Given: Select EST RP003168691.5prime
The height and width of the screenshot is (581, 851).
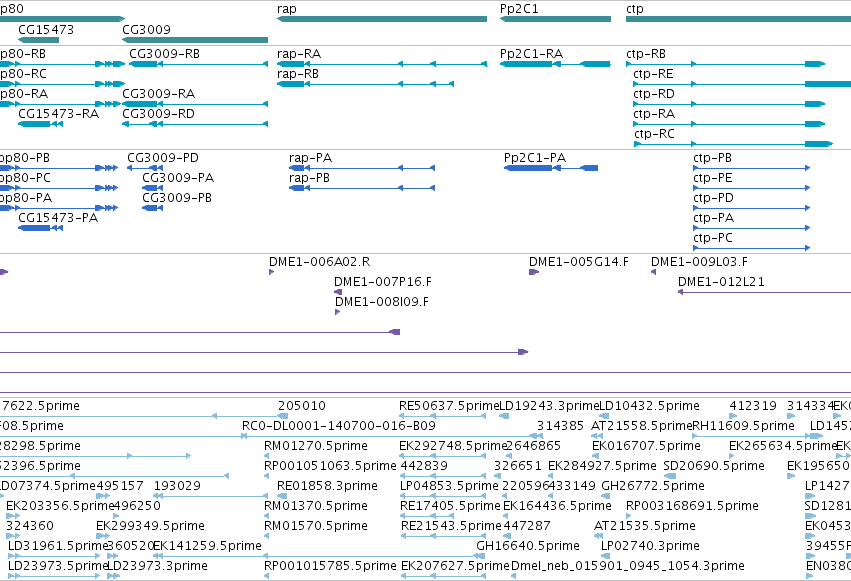Looking at the screenshot, I should pos(692,506).
